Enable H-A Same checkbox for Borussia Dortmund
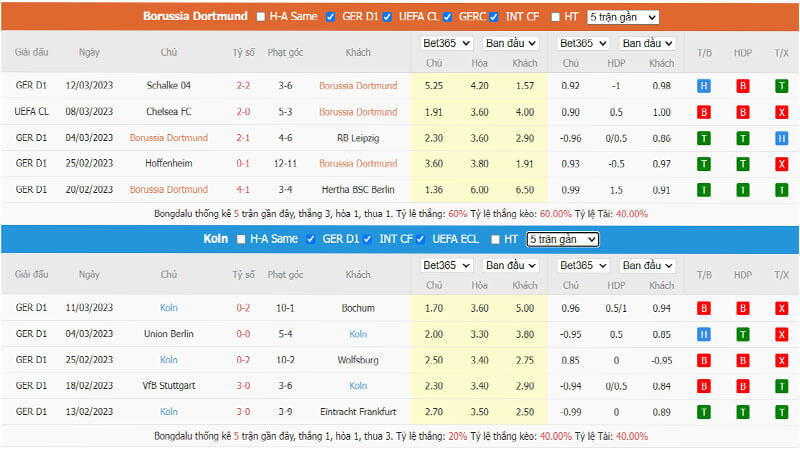This screenshot has width=800, height=451. click(261, 17)
